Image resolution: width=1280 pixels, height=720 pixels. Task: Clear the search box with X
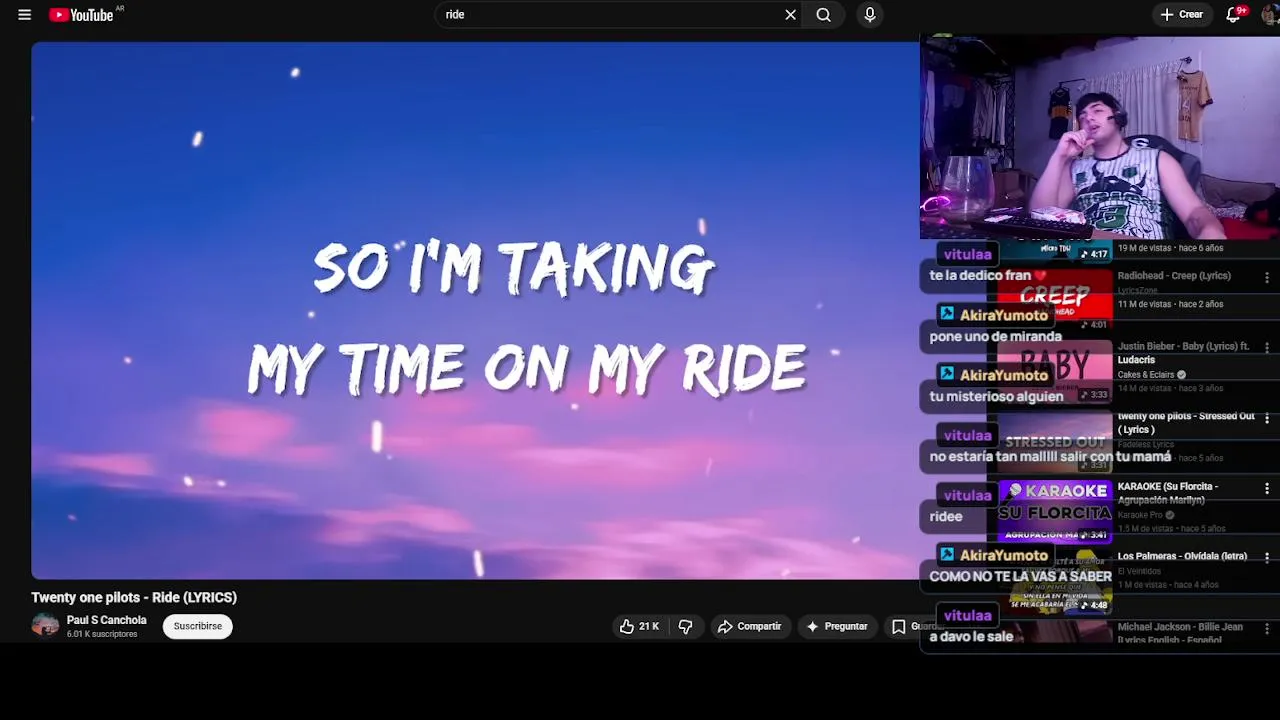tap(790, 15)
